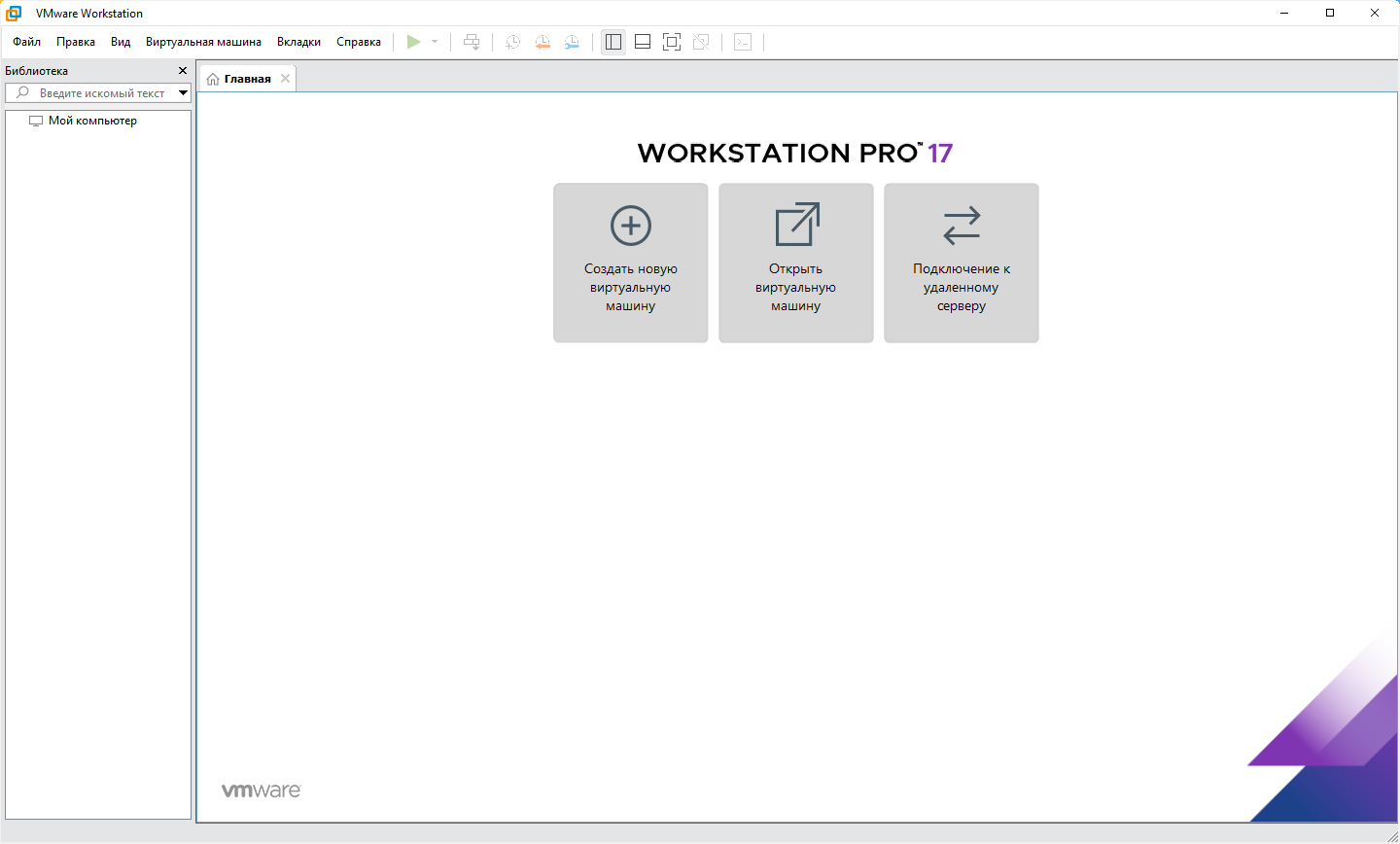Open the Справка menu
This screenshot has height=844, width=1400.
[358, 42]
